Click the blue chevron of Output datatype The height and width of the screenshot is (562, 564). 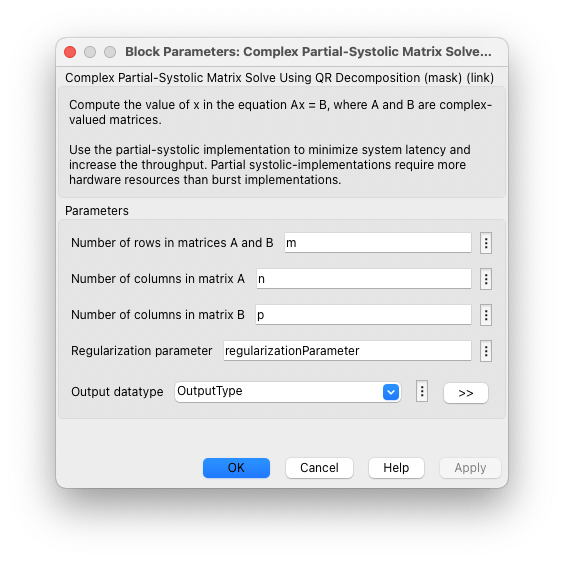[x=391, y=392]
